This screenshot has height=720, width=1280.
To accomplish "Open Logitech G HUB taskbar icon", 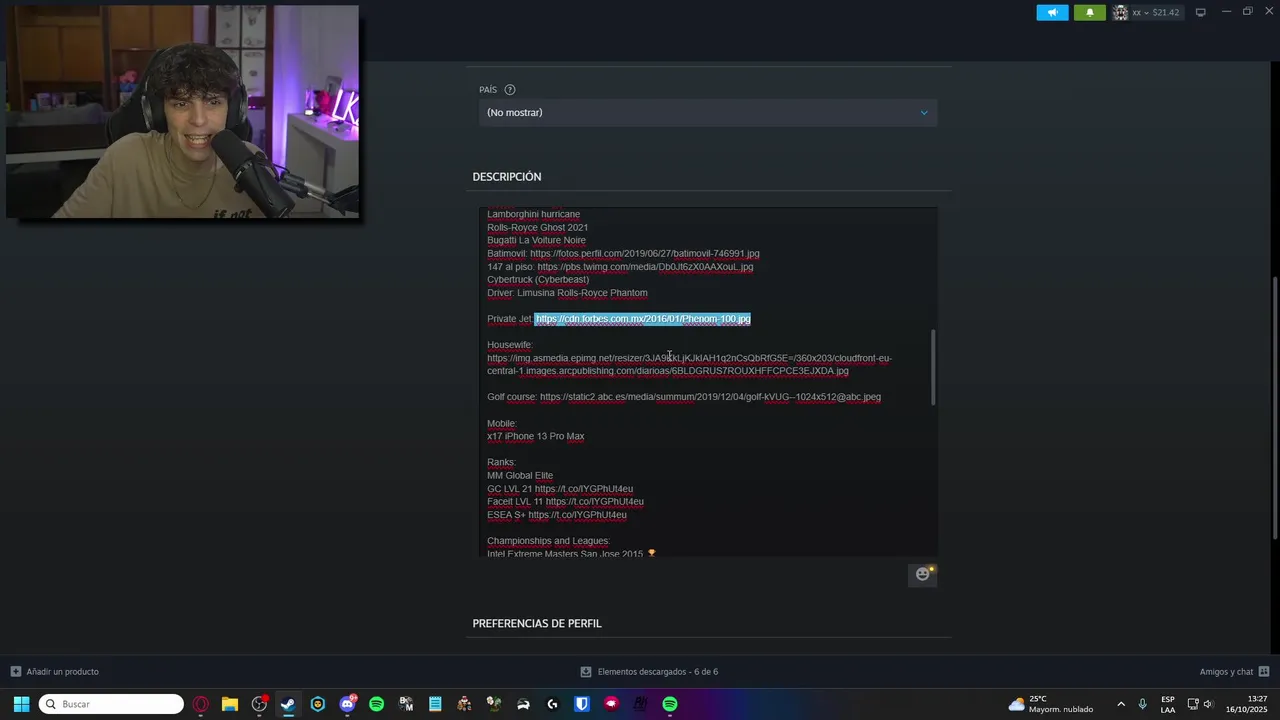I will pos(552,704).
